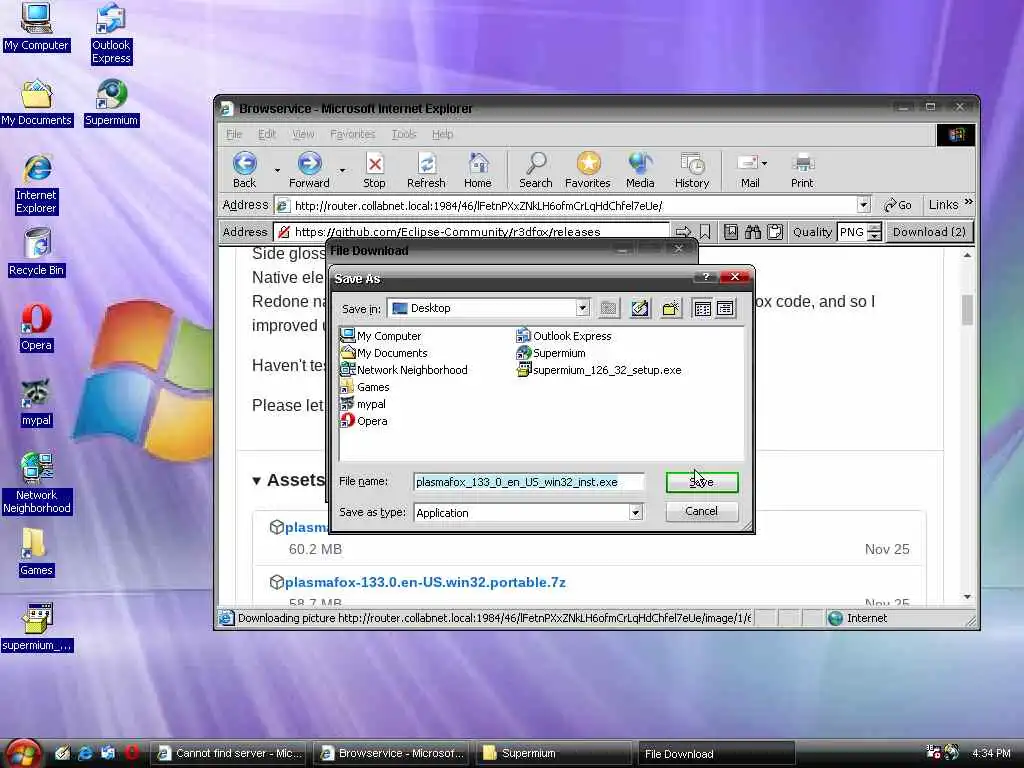Cancel the Save As dialog
This screenshot has height=768, width=1024.
click(x=702, y=511)
